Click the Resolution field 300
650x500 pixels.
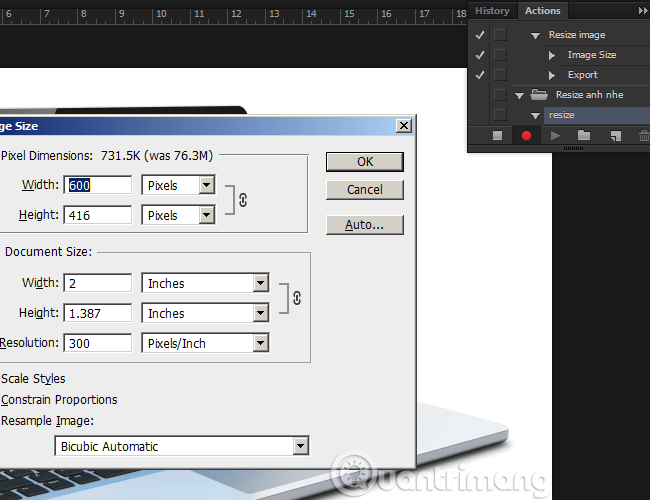pos(98,343)
